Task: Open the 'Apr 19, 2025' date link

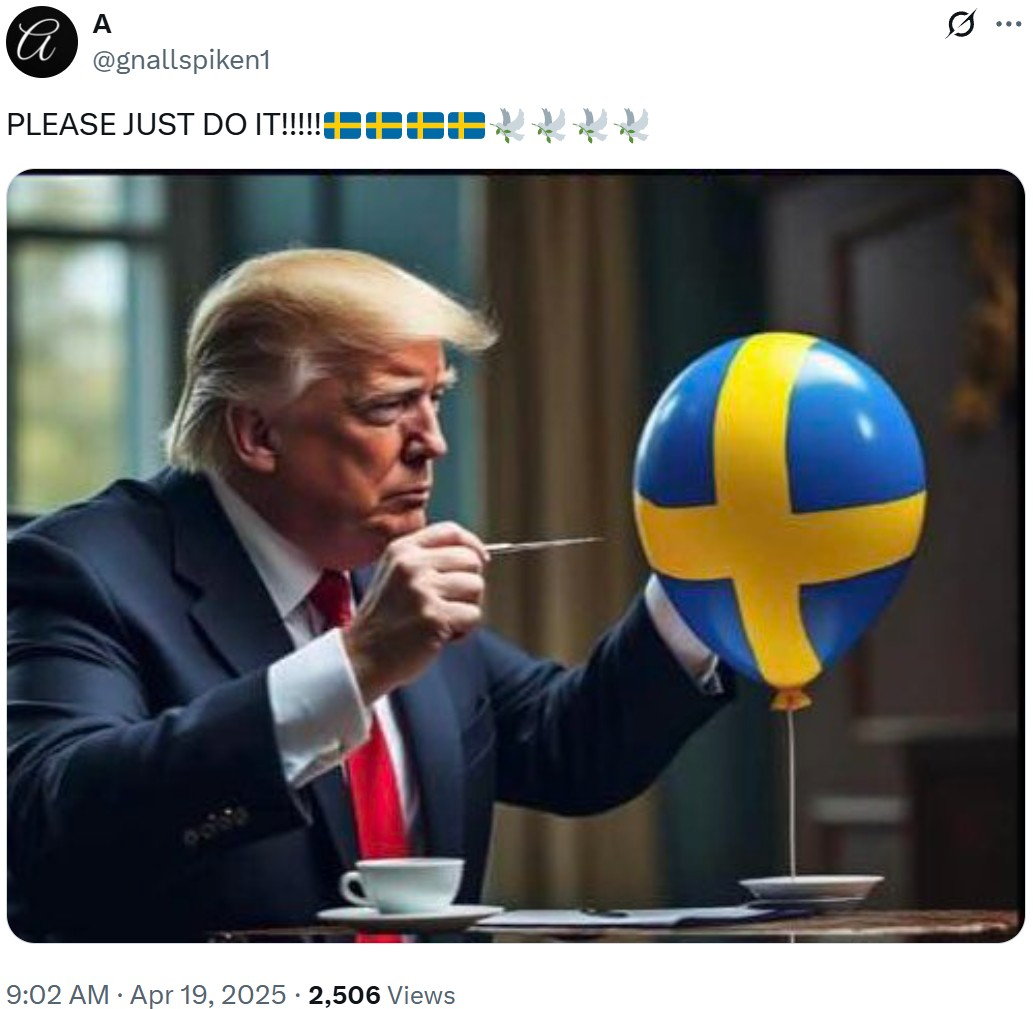Action: tap(208, 995)
